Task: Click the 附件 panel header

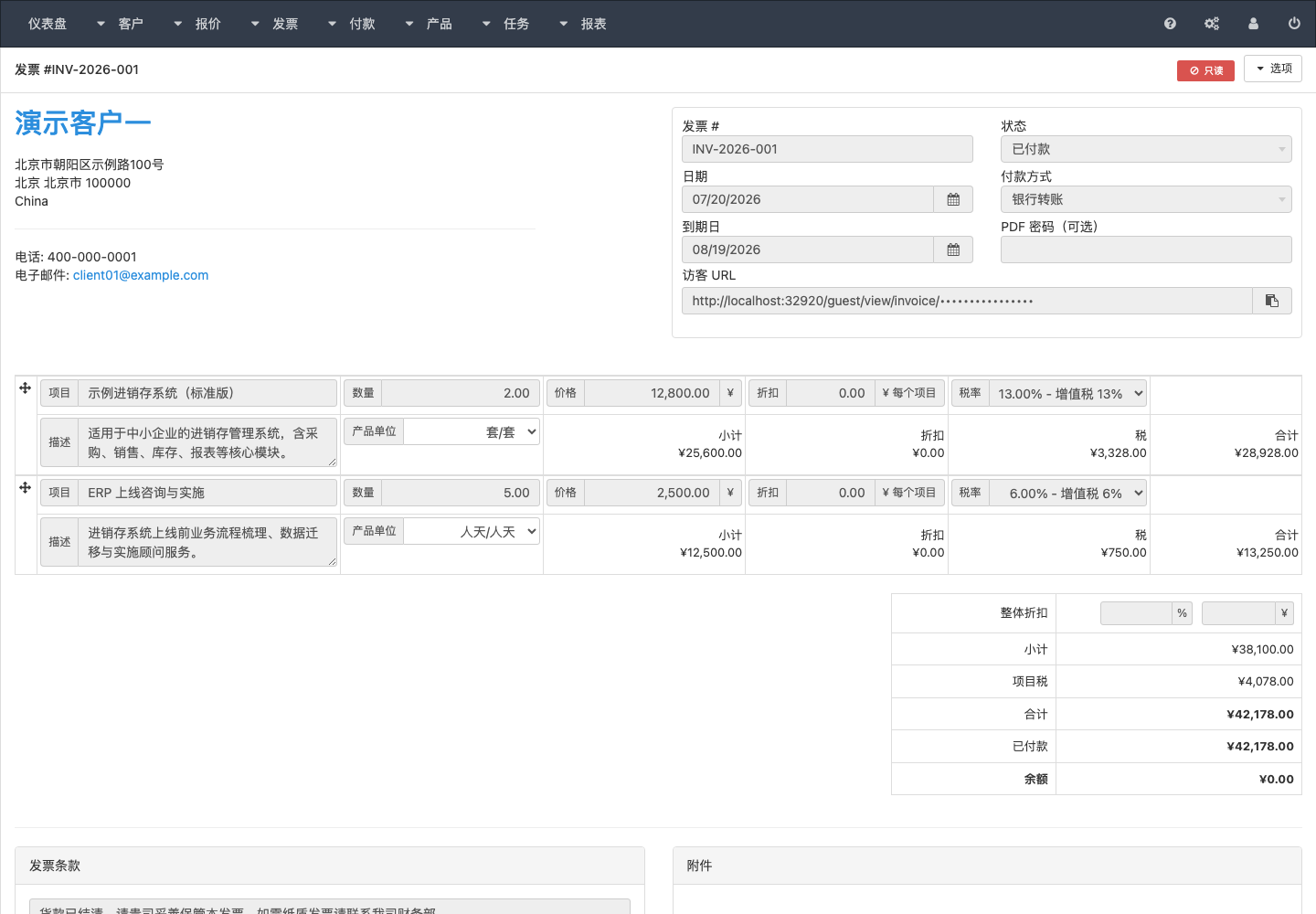Action: point(987,866)
